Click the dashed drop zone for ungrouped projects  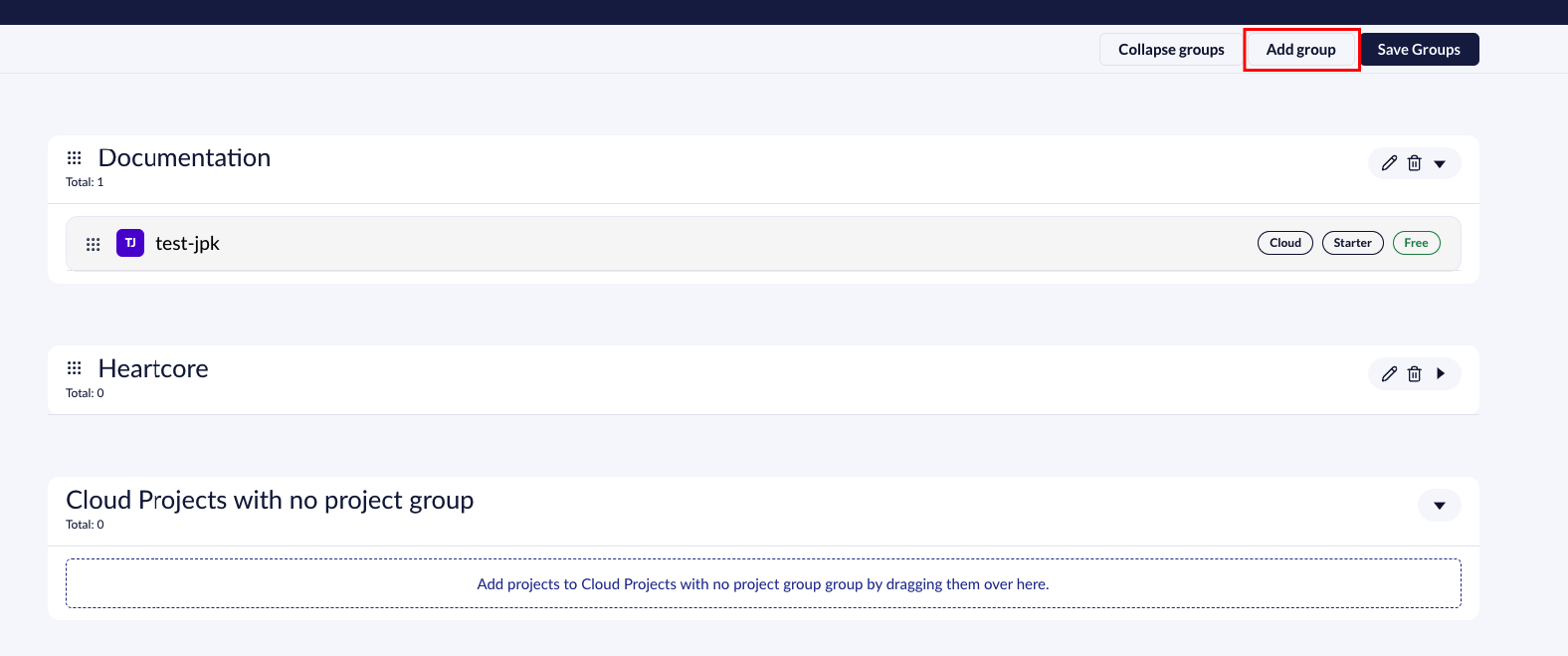click(763, 583)
